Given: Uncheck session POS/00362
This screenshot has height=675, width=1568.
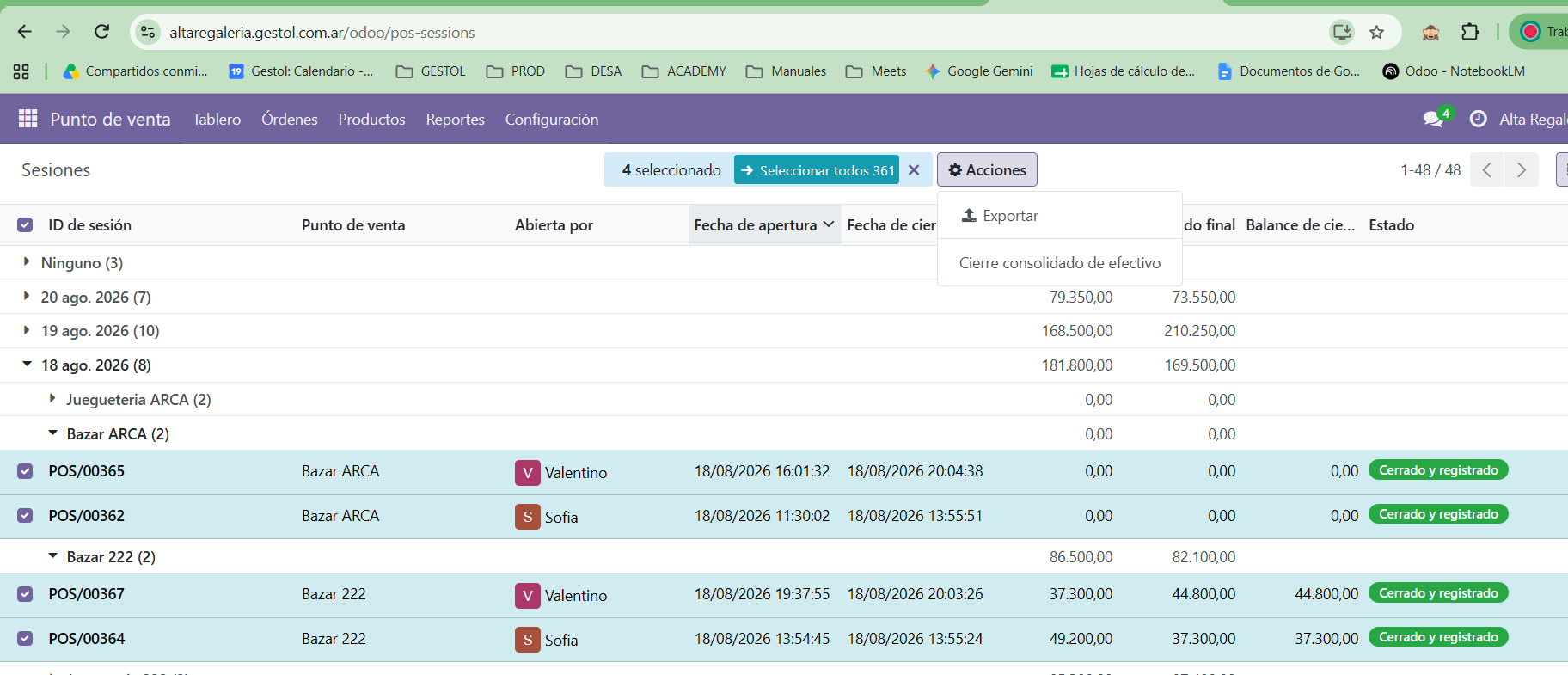Looking at the screenshot, I should pyautogui.click(x=25, y=516).
